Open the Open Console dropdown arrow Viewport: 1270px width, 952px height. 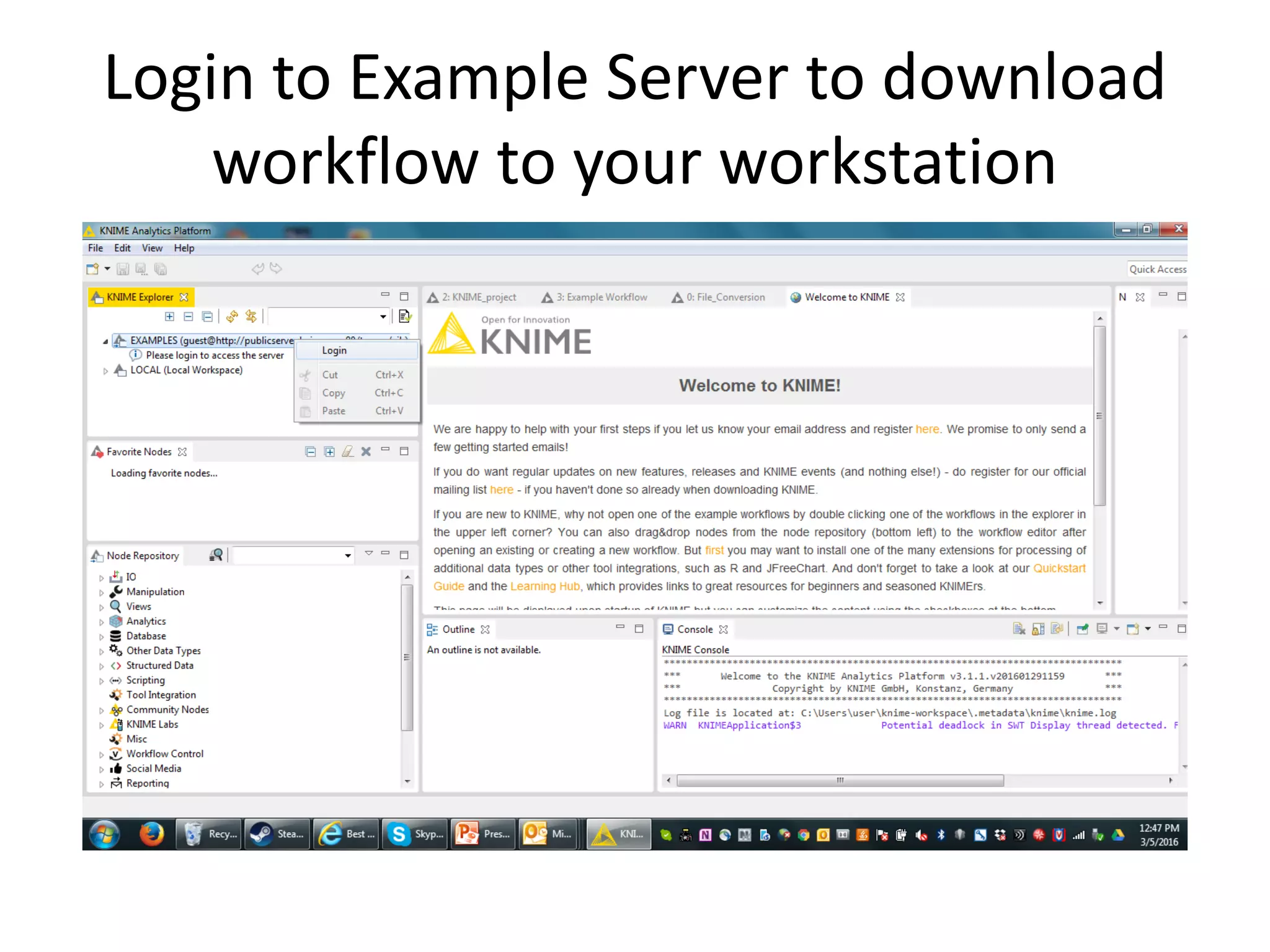pos(1148,629)
